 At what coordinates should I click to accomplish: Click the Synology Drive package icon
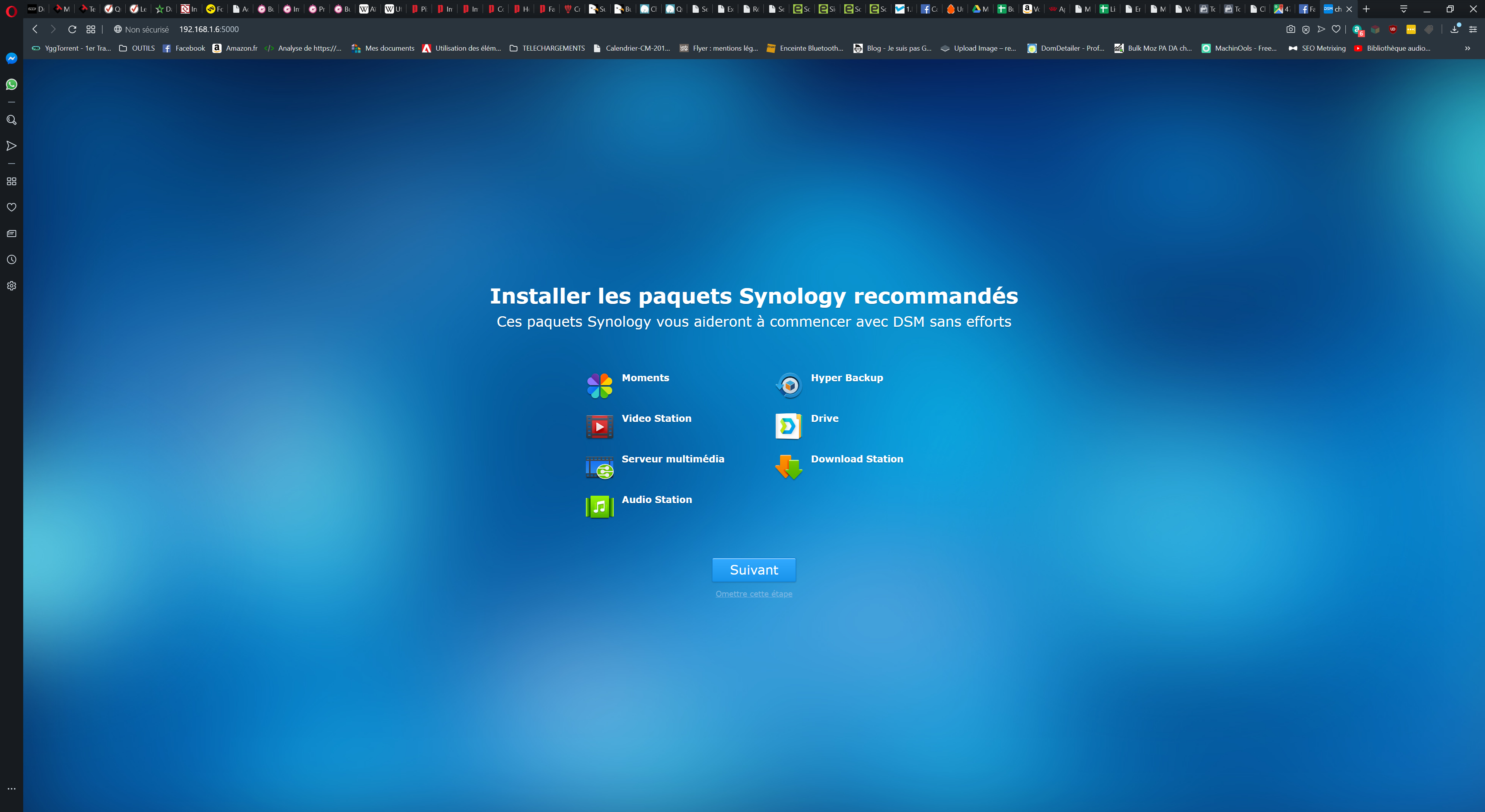[x=789, y=426]
